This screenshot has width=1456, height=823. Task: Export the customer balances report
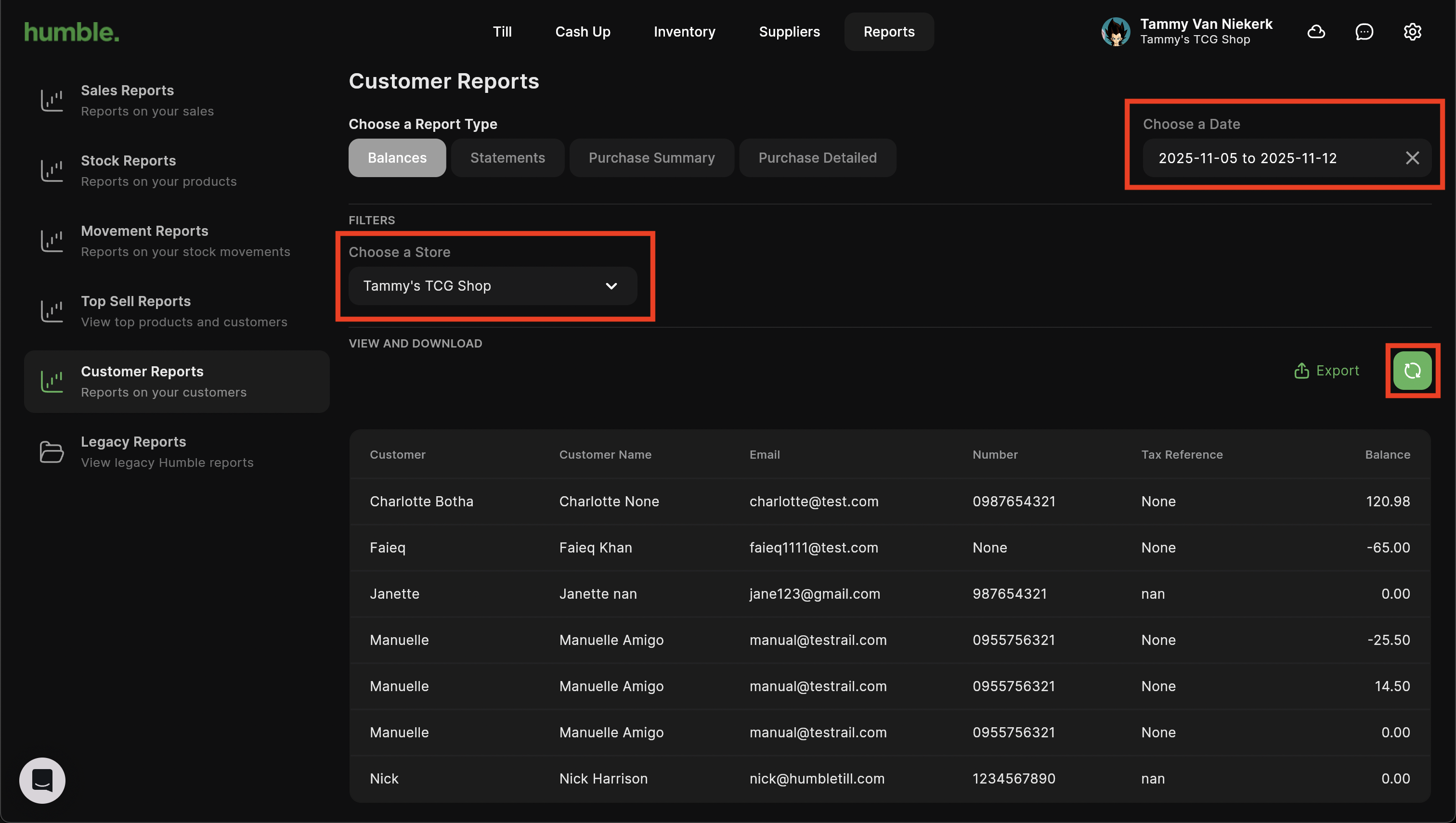point(1326,370)
